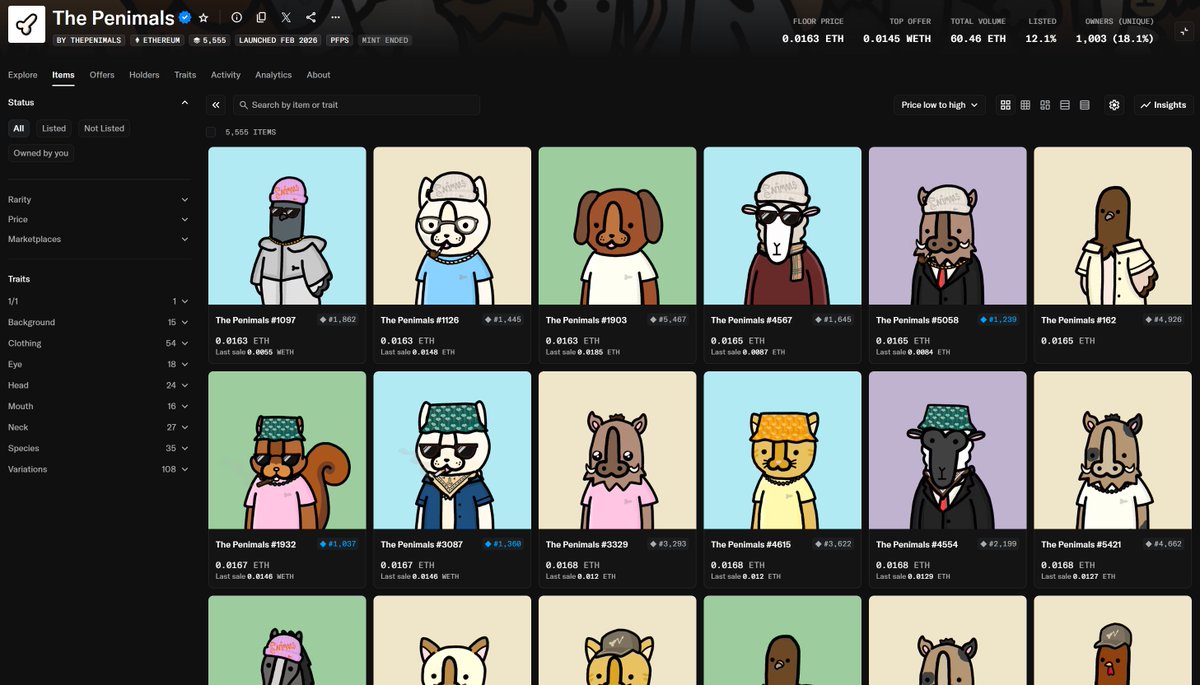Collapse the Status filter section
1200x685 pixels.
pos(98,102)
